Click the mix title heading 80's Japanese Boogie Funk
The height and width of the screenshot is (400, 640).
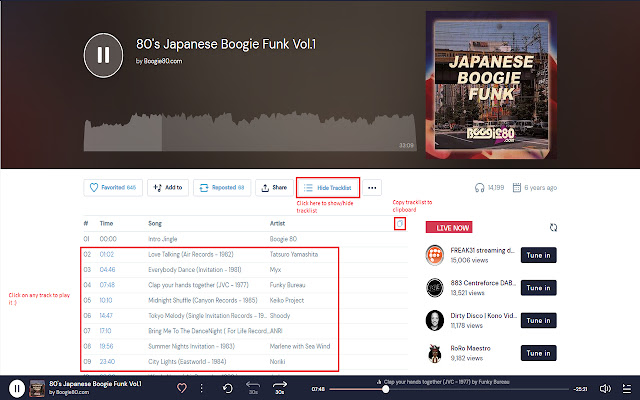[226, 44]
